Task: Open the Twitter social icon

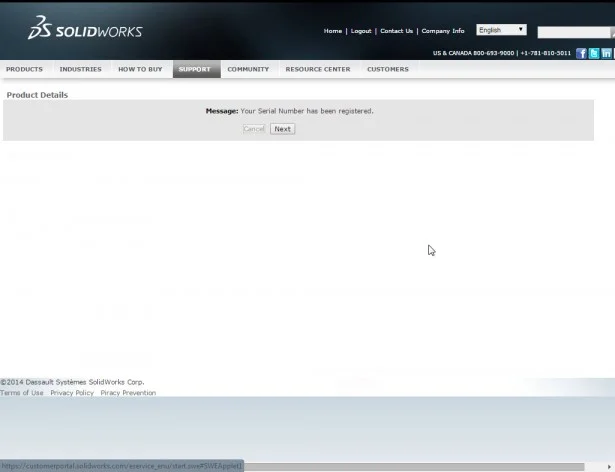Action: (x=594, y=53)
